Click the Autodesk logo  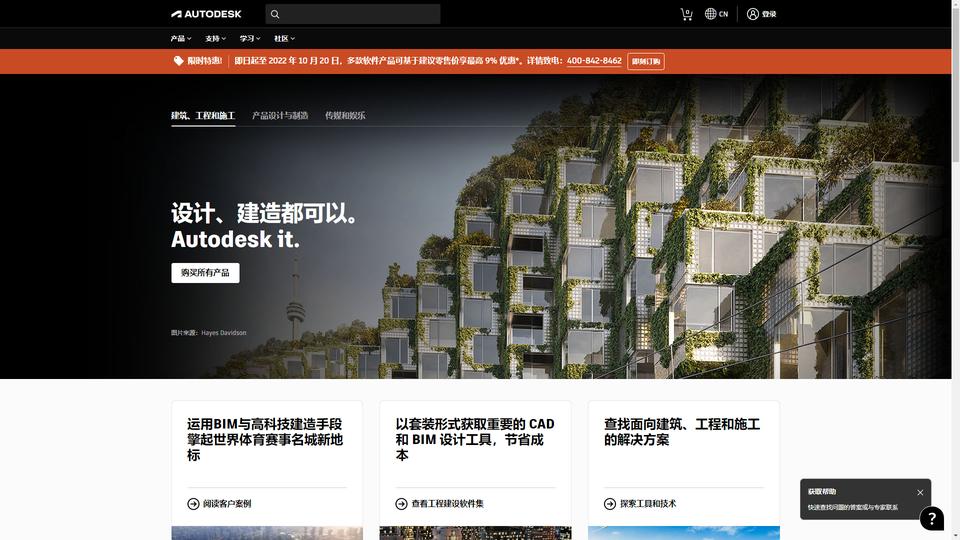click(206, 14)
